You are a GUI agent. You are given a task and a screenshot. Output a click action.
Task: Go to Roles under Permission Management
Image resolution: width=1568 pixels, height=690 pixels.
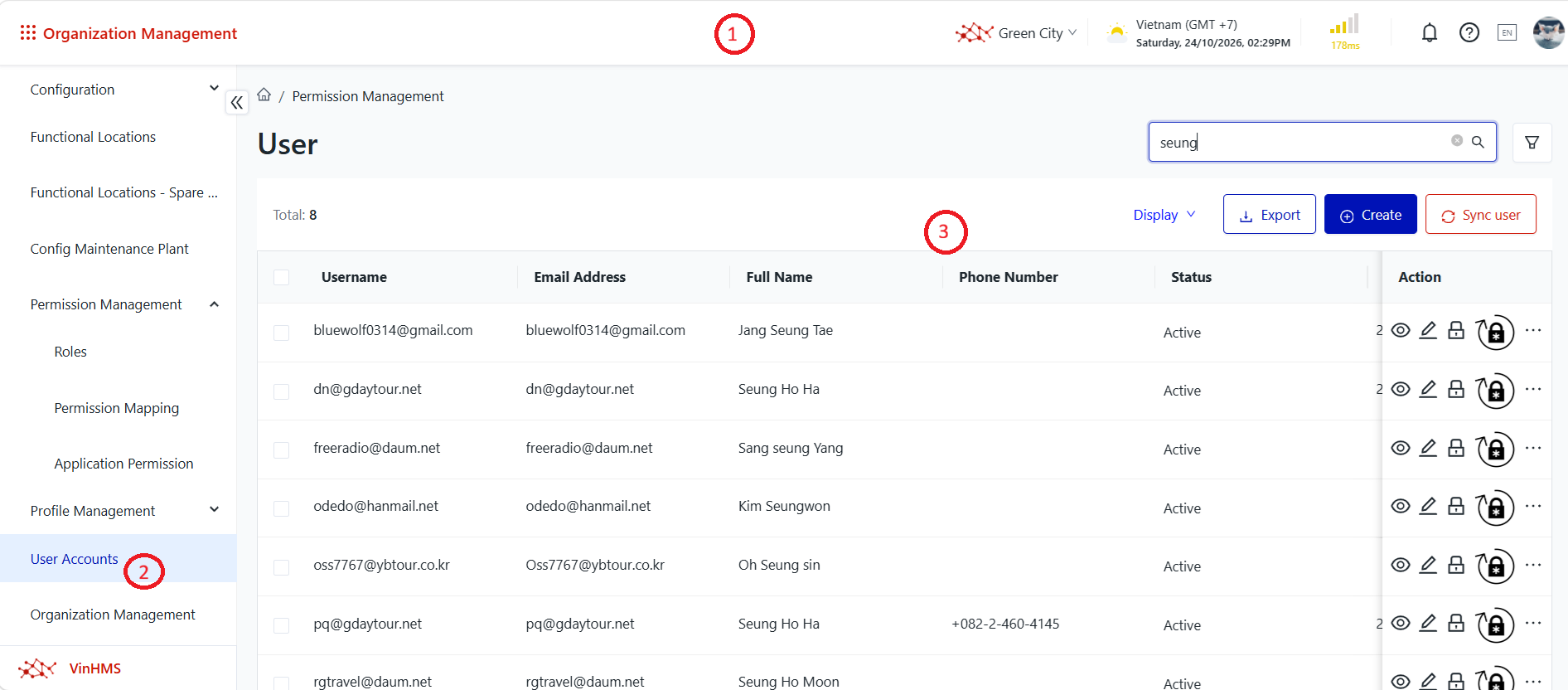(x=70, y=352)
